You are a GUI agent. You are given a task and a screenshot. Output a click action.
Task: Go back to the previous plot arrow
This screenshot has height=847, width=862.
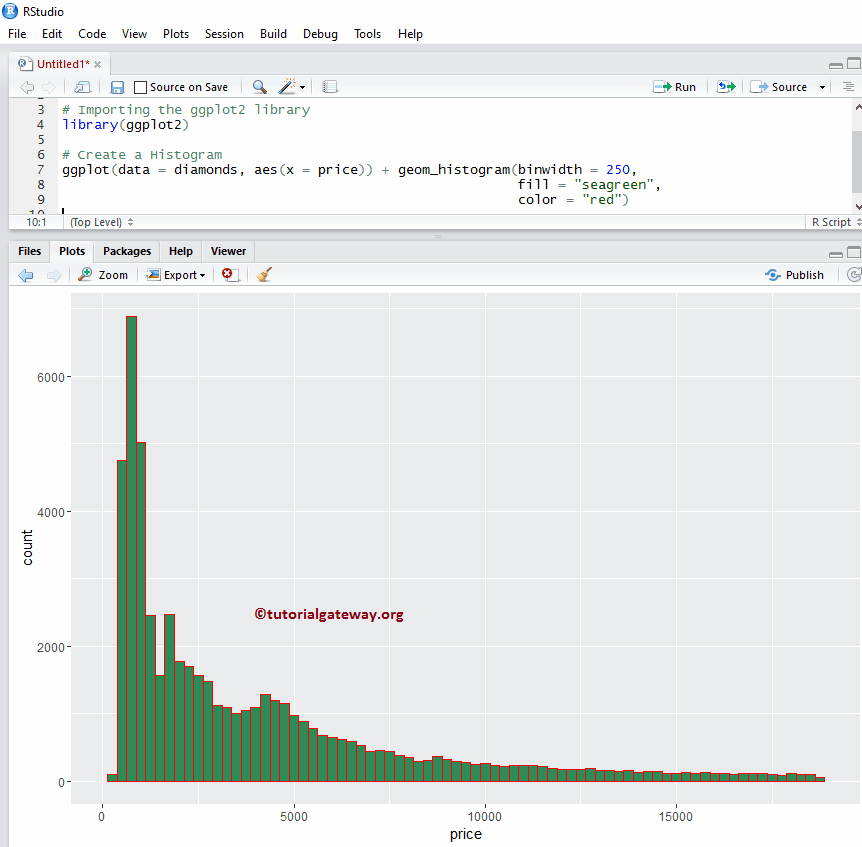[x=25, y=274]
